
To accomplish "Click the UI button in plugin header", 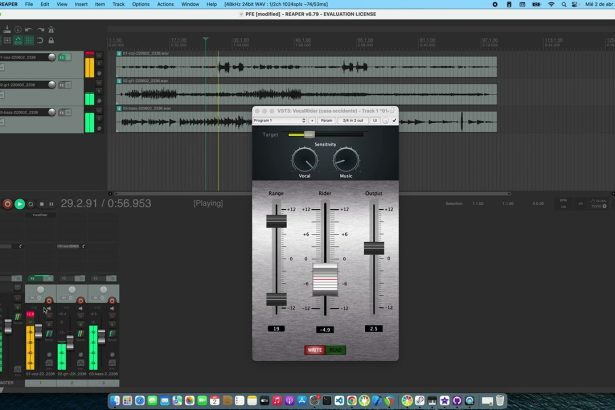I will pyautogui.click(x=374, y=120).
